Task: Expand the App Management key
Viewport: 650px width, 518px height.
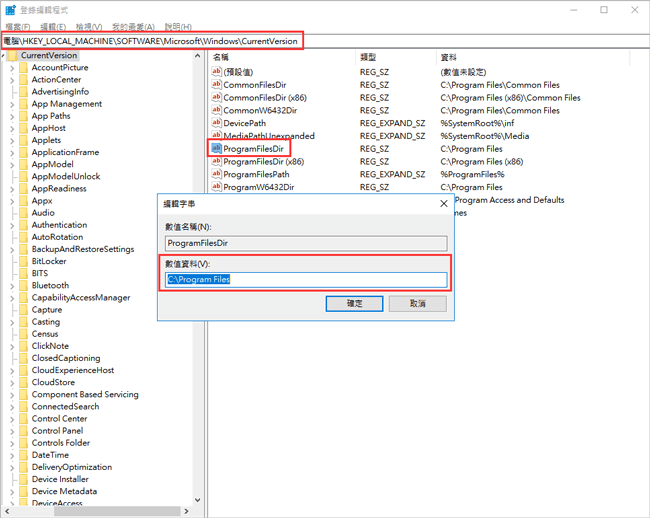Action: 10,104
